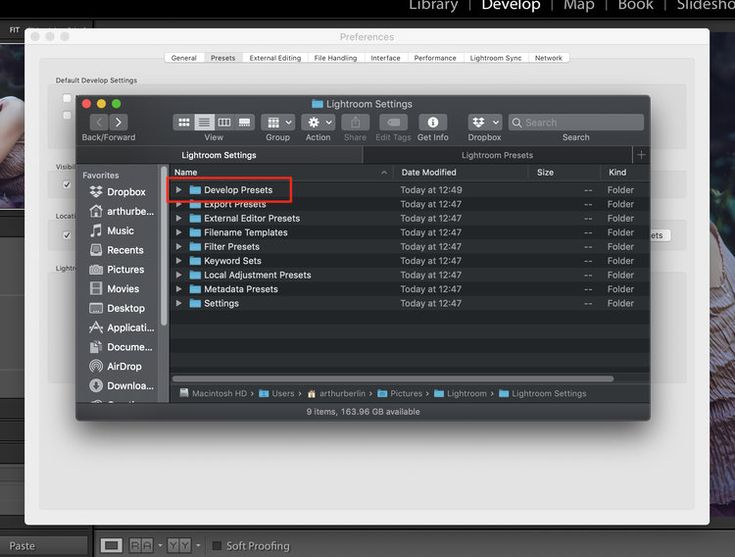This screenshot has height=557, width=735.
Task: Open File Handling tab in Preferences
Action: (x=336, y=58)
